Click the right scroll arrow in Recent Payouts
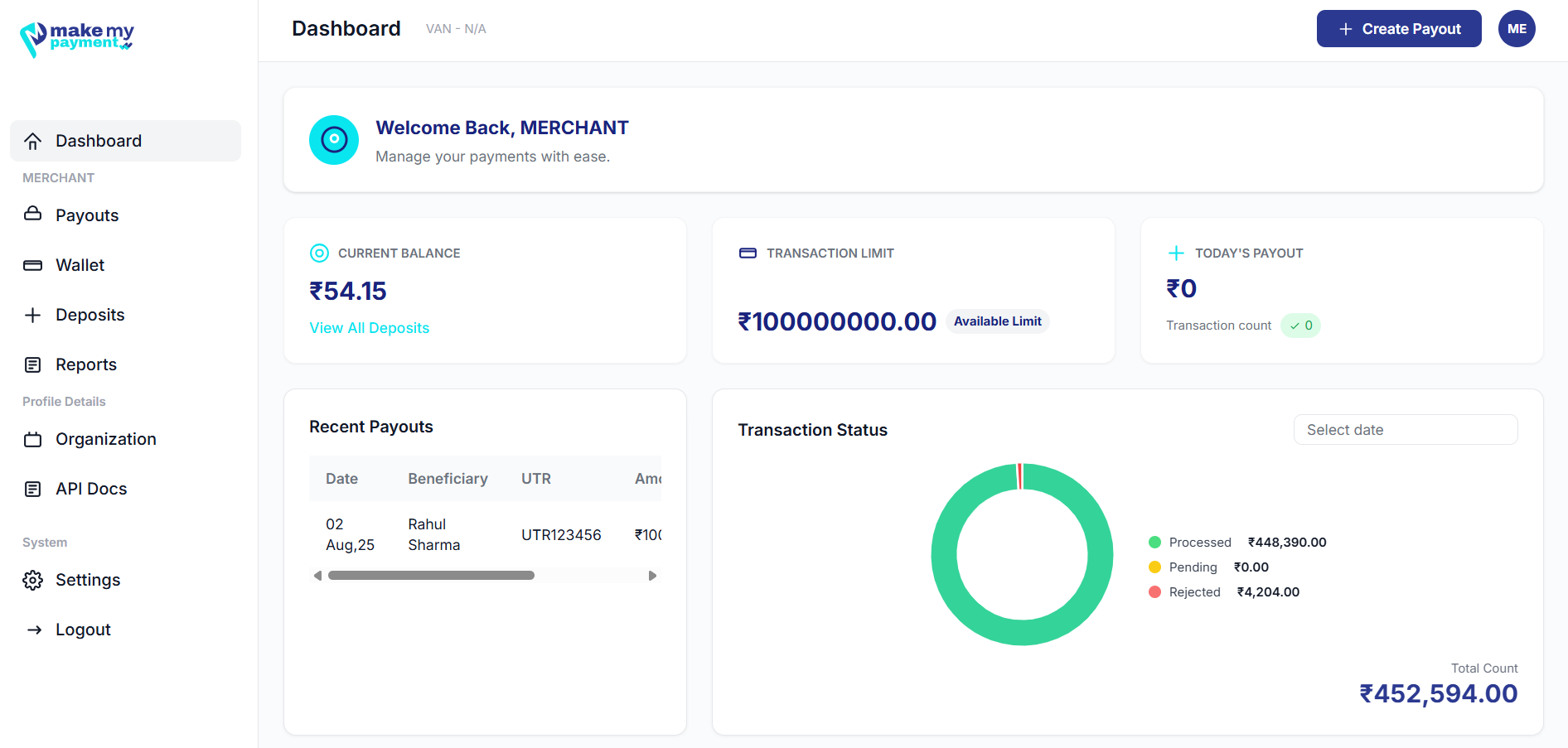Image resolution: width=1568 pixels, height=748 pixels. click(653, 574)
